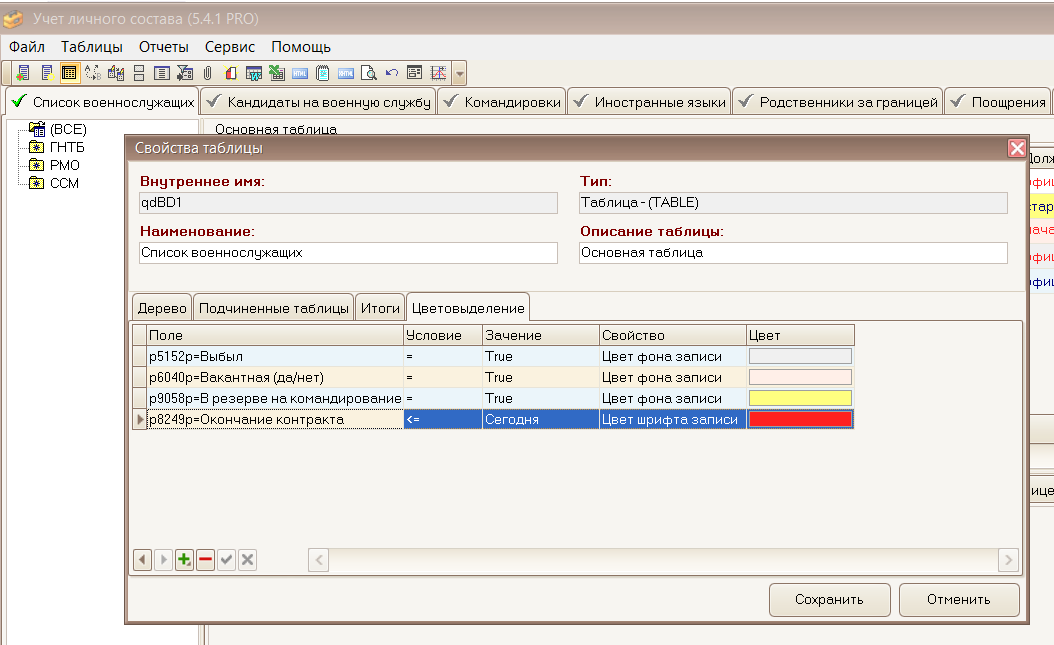
Task: Click the chart graph toolbar icon
Action: pos(437,73)
